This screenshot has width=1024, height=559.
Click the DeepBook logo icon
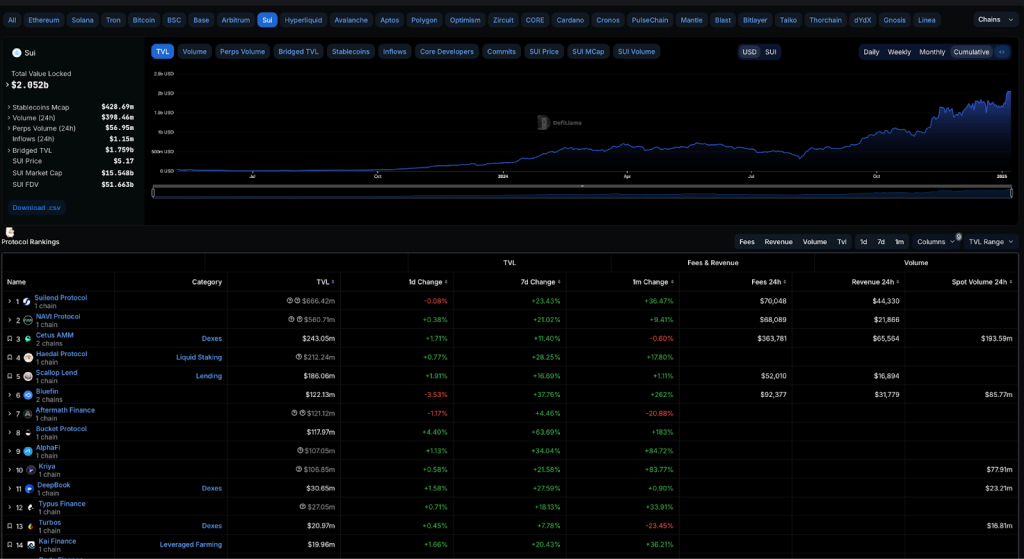coord(29,489)
